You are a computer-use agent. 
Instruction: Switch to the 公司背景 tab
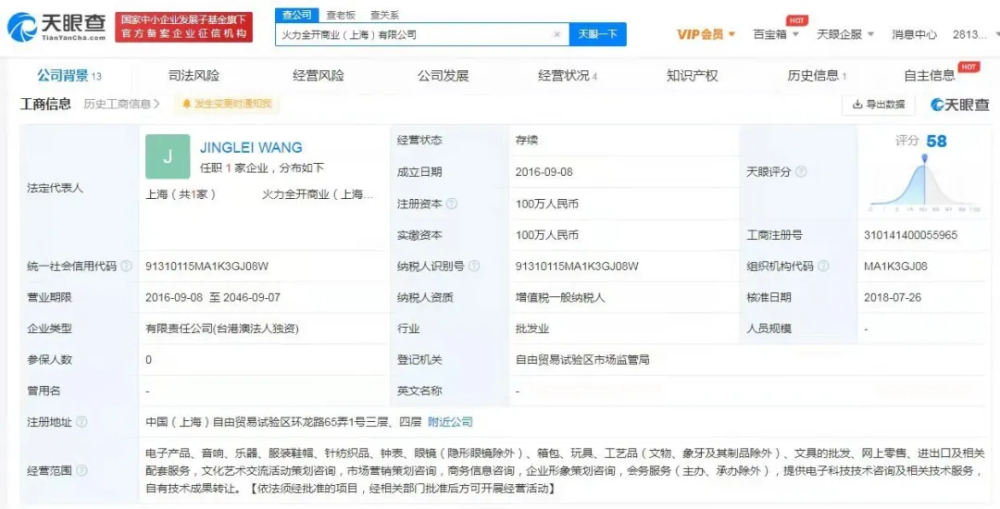[x=68, y=76]
